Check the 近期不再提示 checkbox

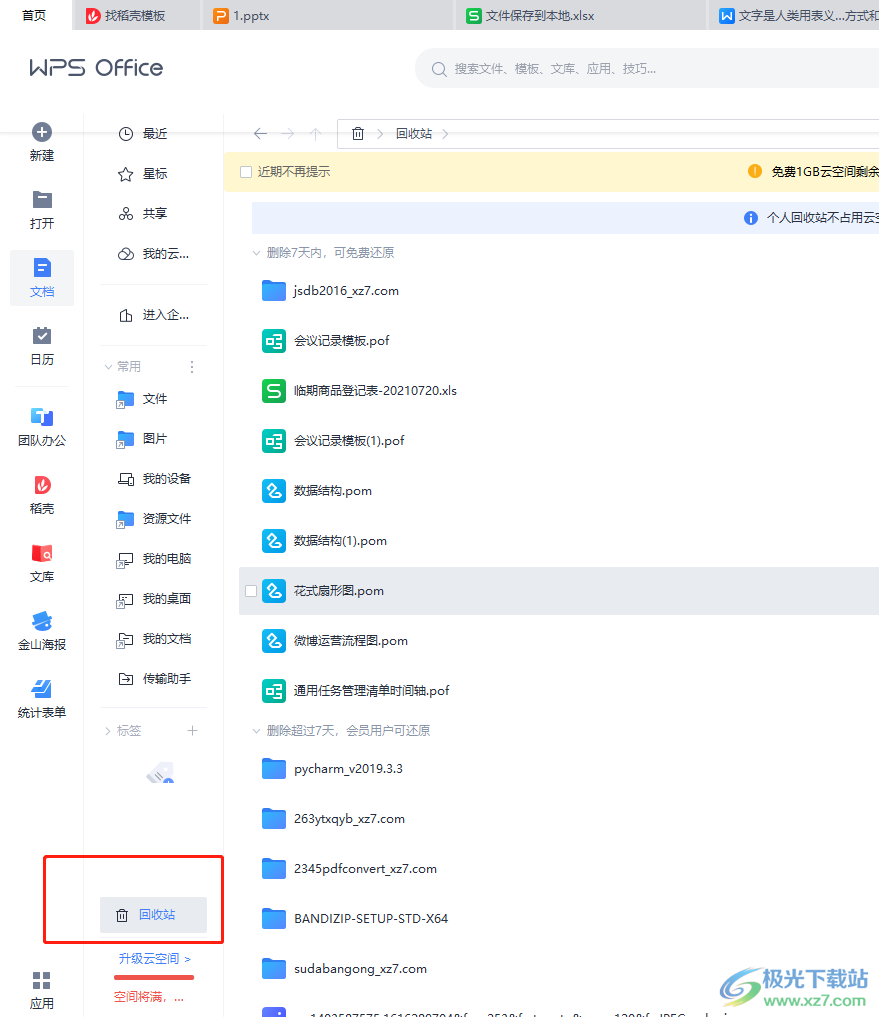(x=246, y=172)
